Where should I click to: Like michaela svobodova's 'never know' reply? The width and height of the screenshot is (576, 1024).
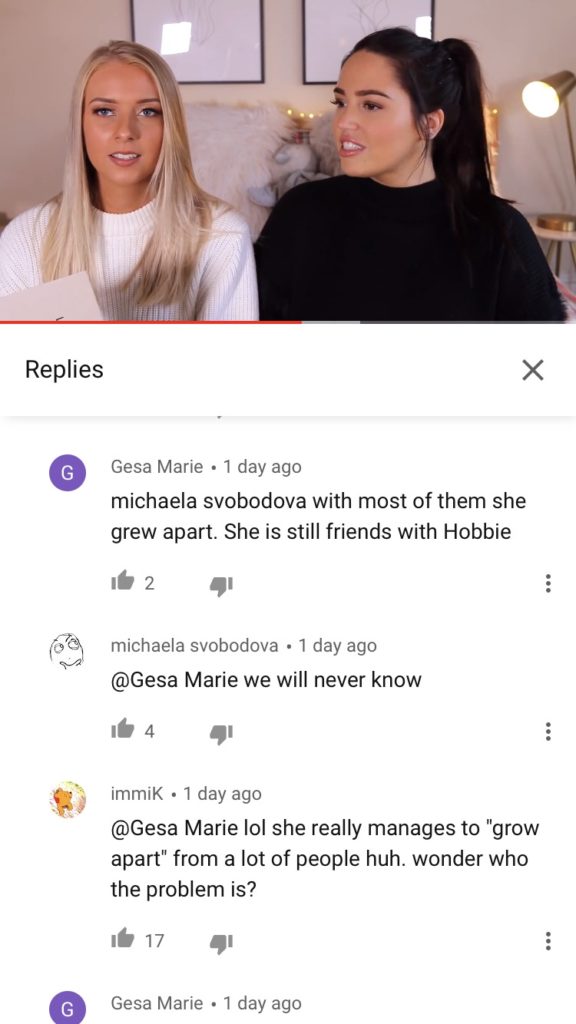coord(123,731)
